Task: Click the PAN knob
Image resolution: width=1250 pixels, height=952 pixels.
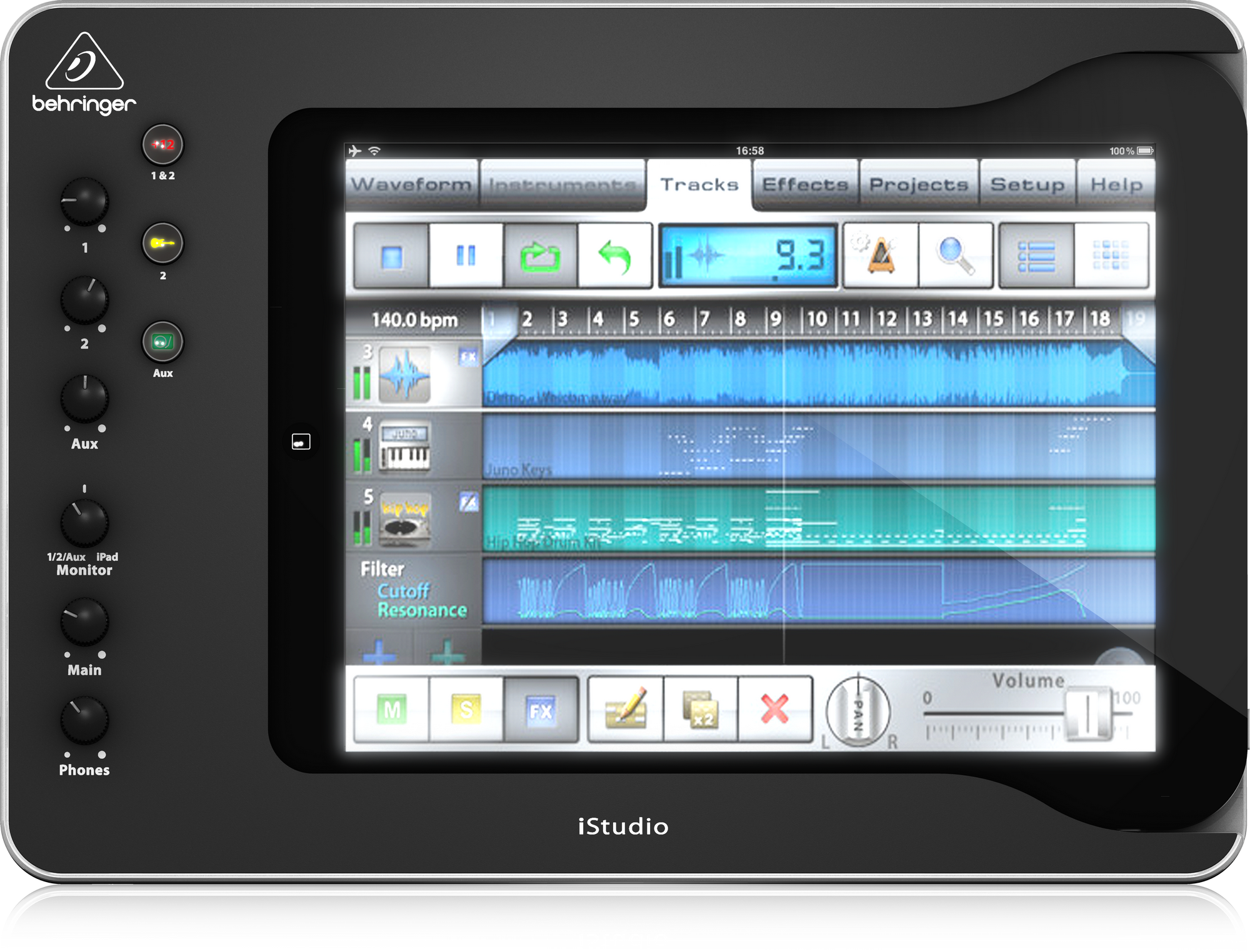Action: coord(858,712)
